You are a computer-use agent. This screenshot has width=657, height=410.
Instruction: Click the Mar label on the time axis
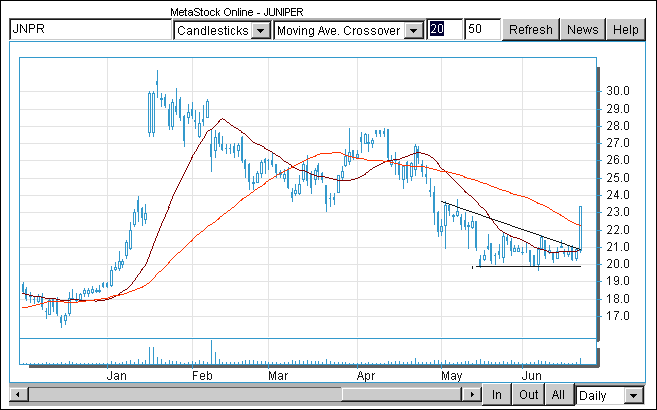(278, 375)
